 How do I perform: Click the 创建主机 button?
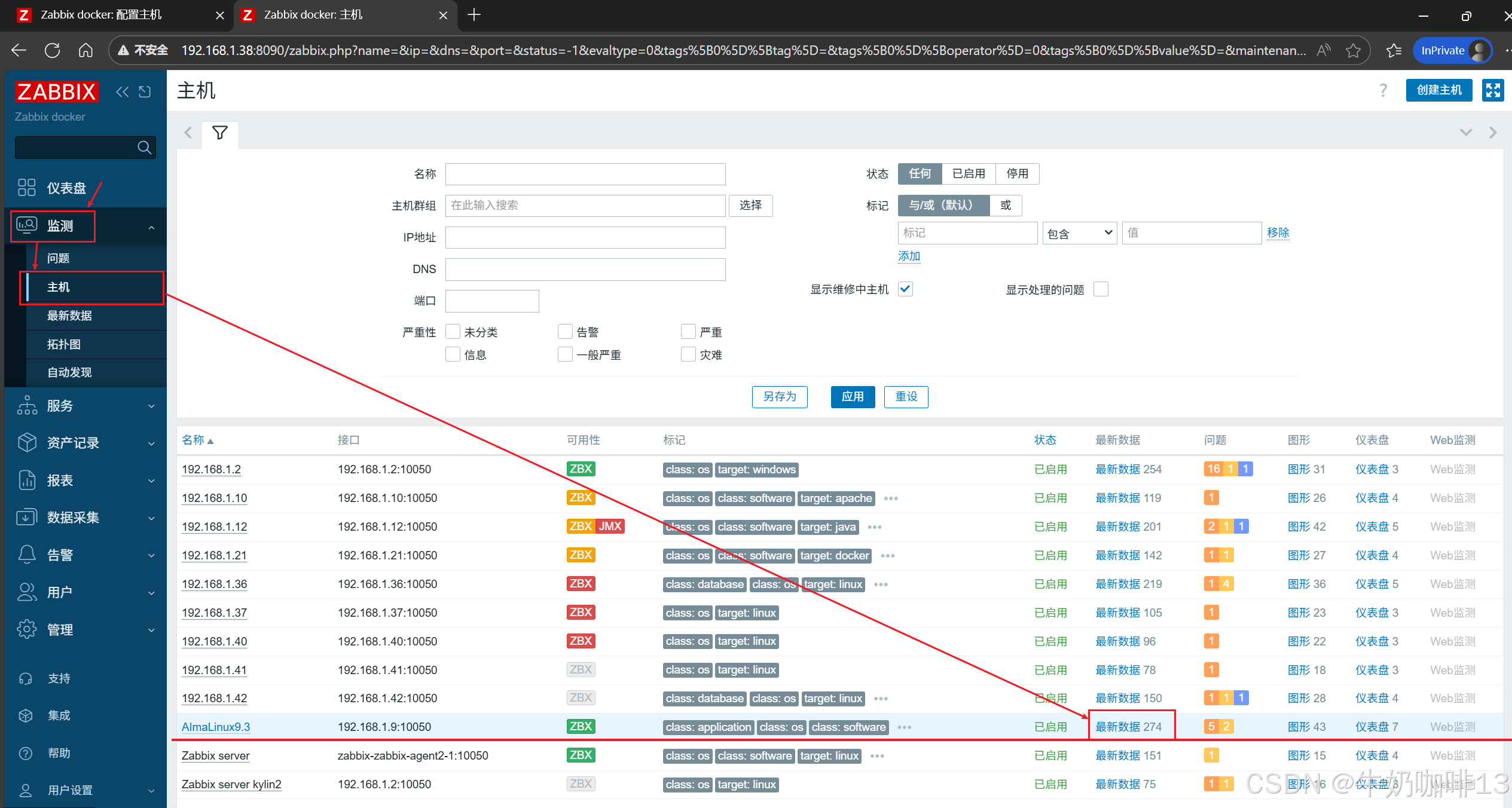point(1438,90)
